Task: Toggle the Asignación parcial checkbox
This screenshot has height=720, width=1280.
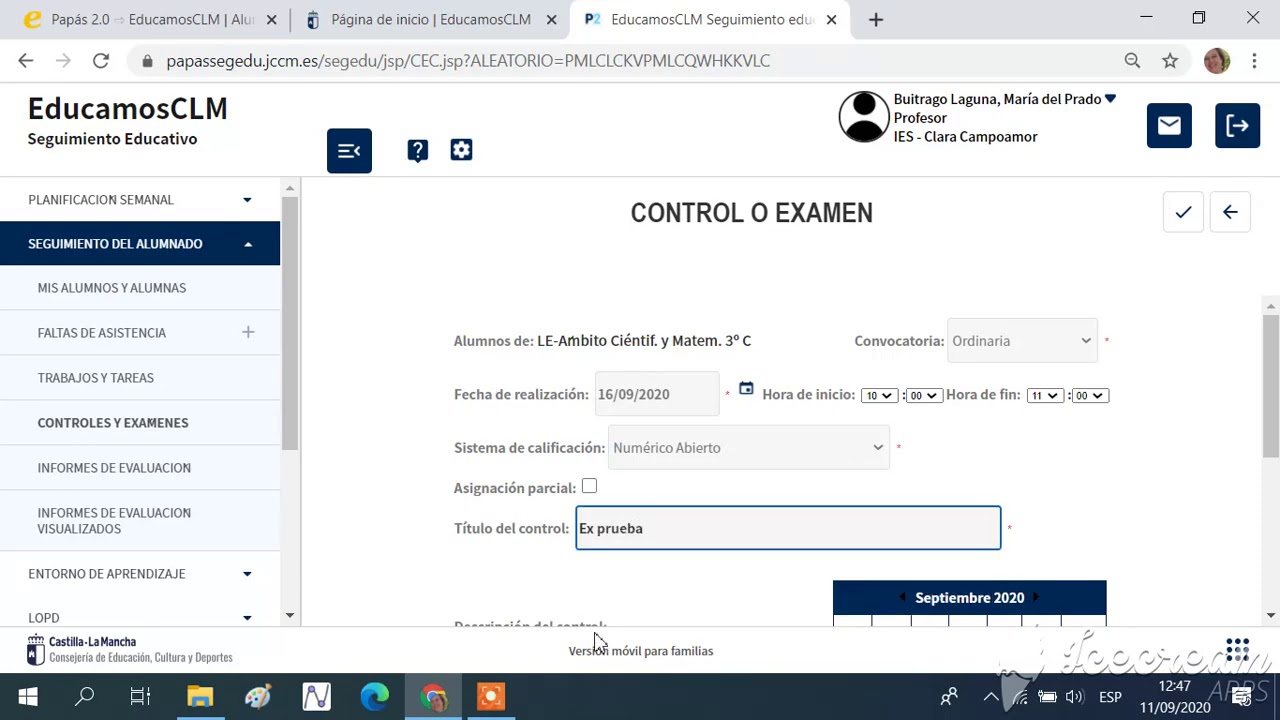Action: [x=589, y=486]
